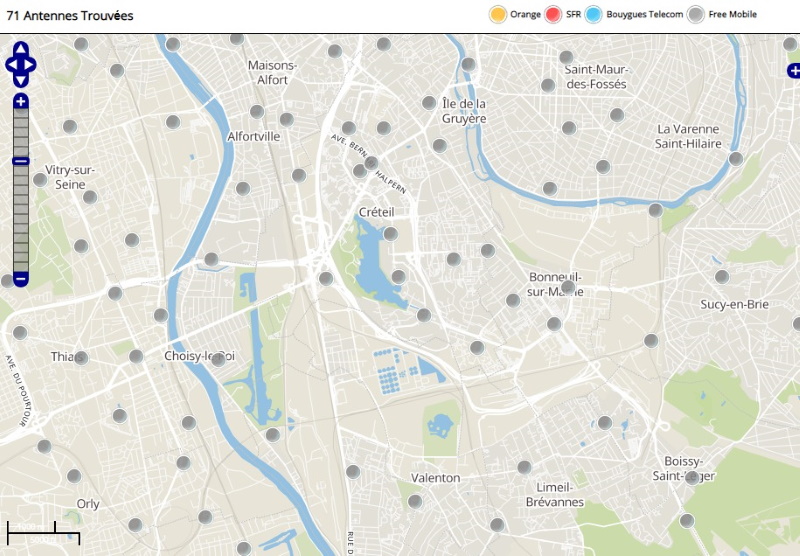Click the antenna marker near Orly
The image size is (800, 556).
tap(74, 475)
